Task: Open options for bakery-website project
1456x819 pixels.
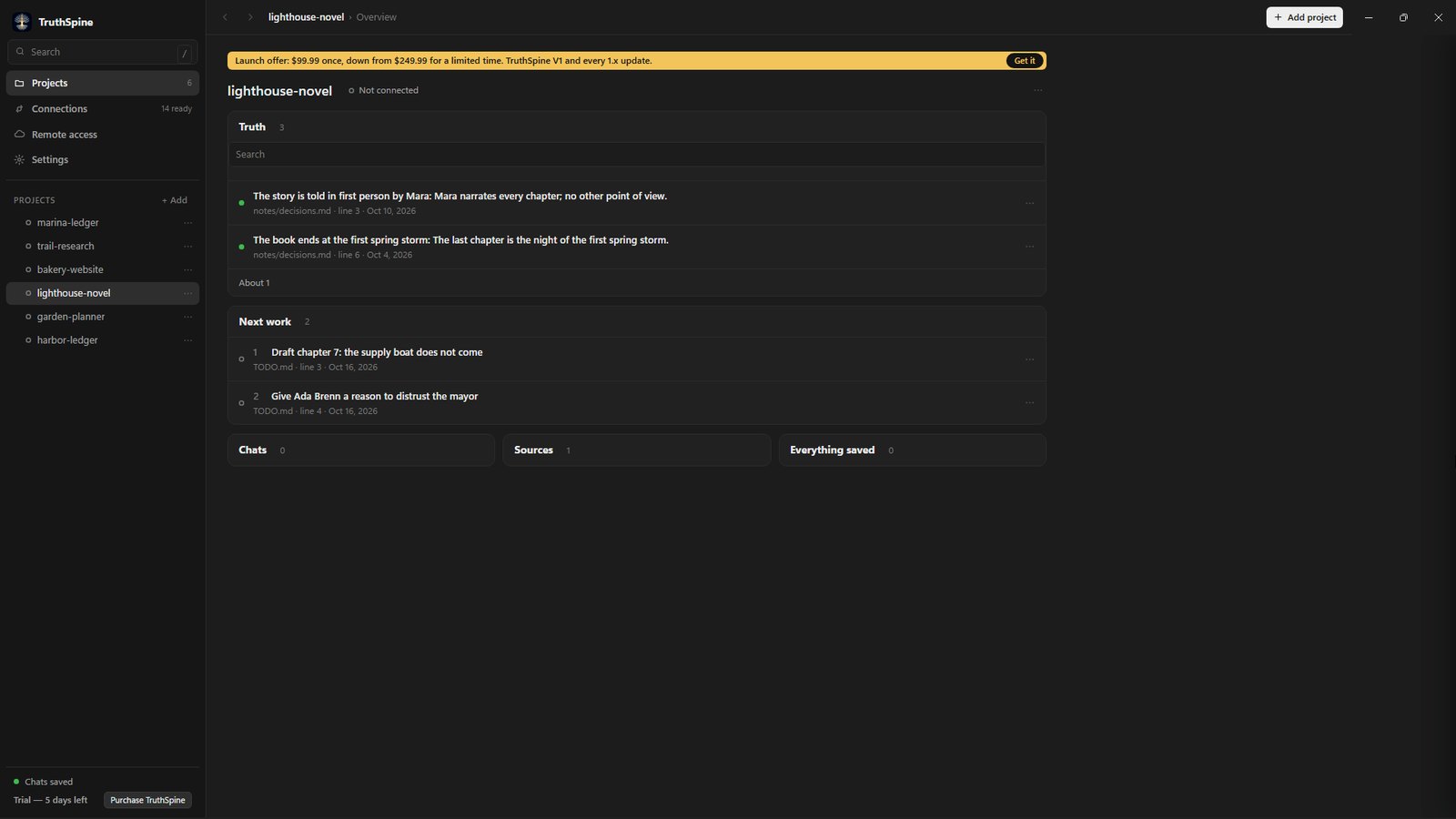Action: point(188,270)
